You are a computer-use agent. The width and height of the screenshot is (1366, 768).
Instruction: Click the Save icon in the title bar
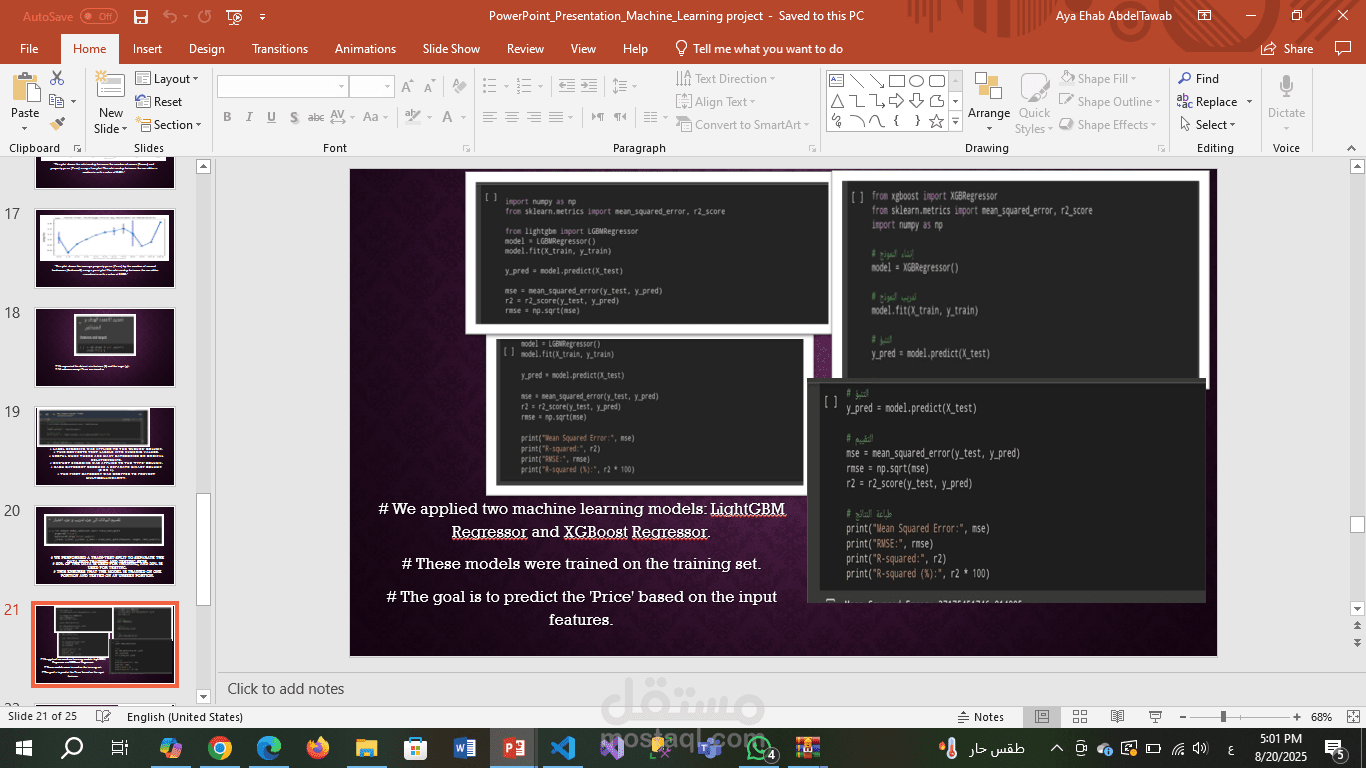coord(141,16)
